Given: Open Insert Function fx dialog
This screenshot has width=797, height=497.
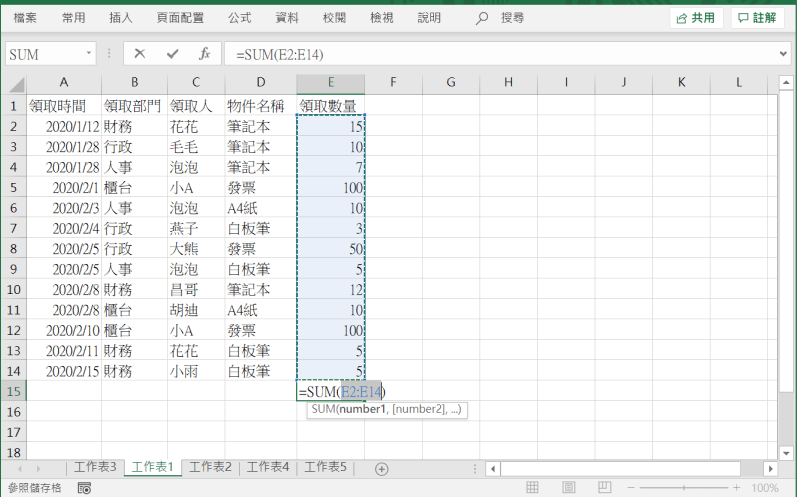Looking at the screenshot, I should (x=204, y=53).
